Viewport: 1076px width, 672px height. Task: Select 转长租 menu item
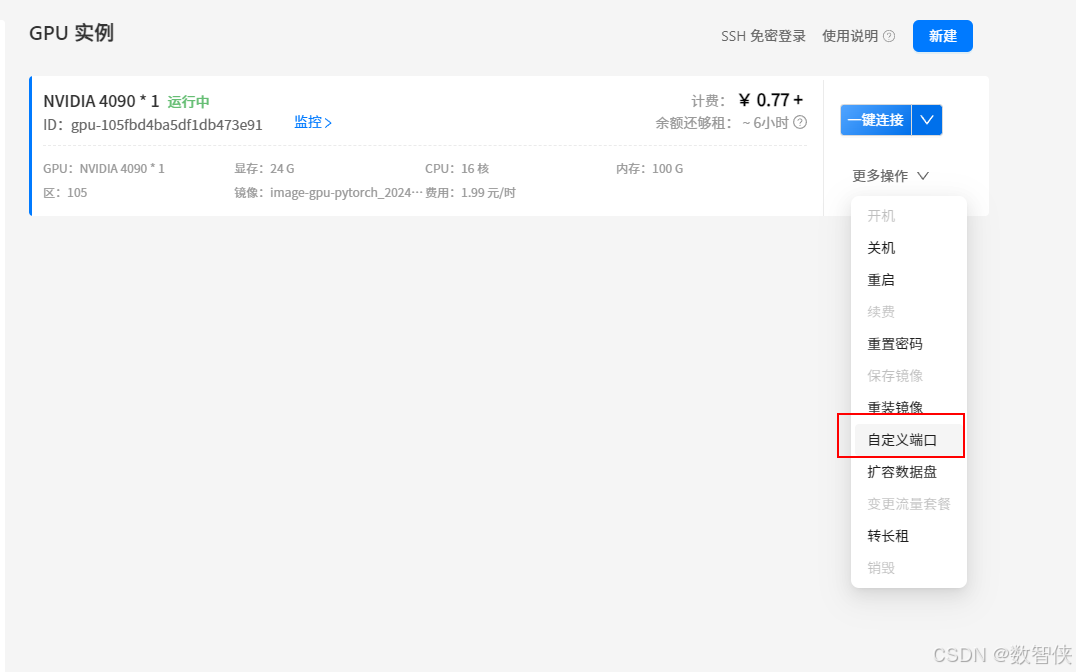coord(887,536)
